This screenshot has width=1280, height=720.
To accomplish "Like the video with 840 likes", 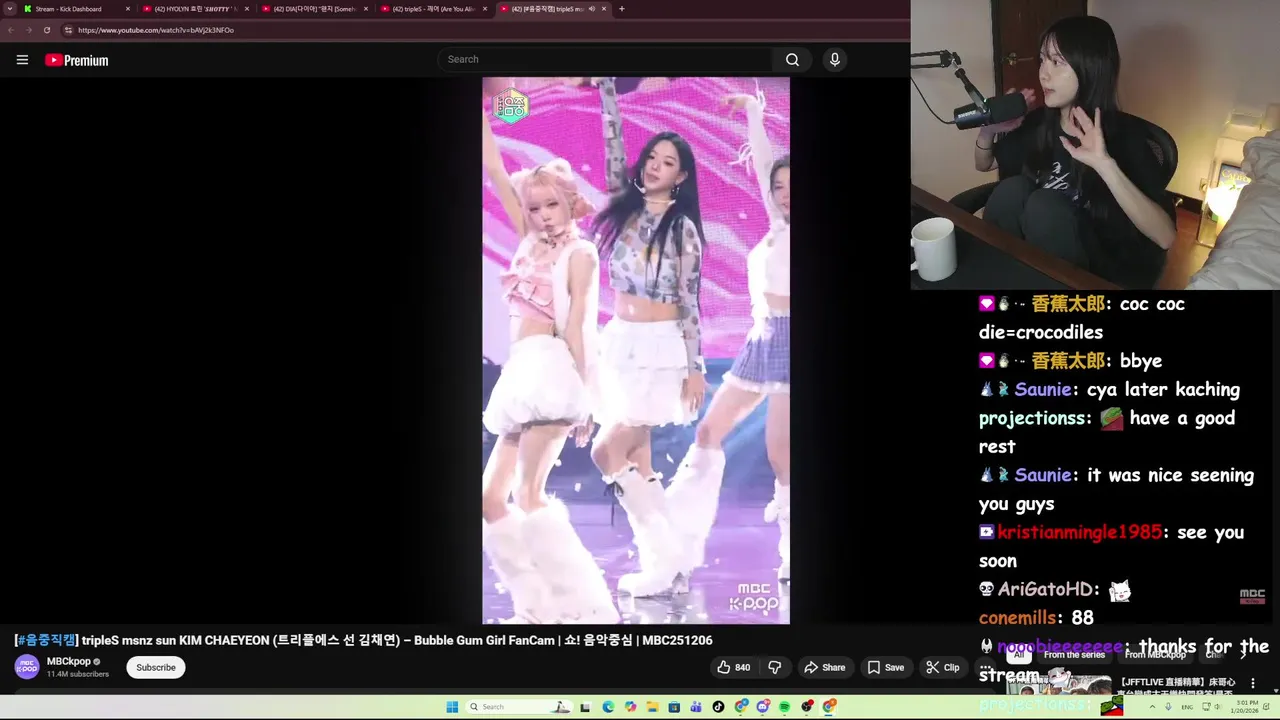I will [x=733, y=667].
